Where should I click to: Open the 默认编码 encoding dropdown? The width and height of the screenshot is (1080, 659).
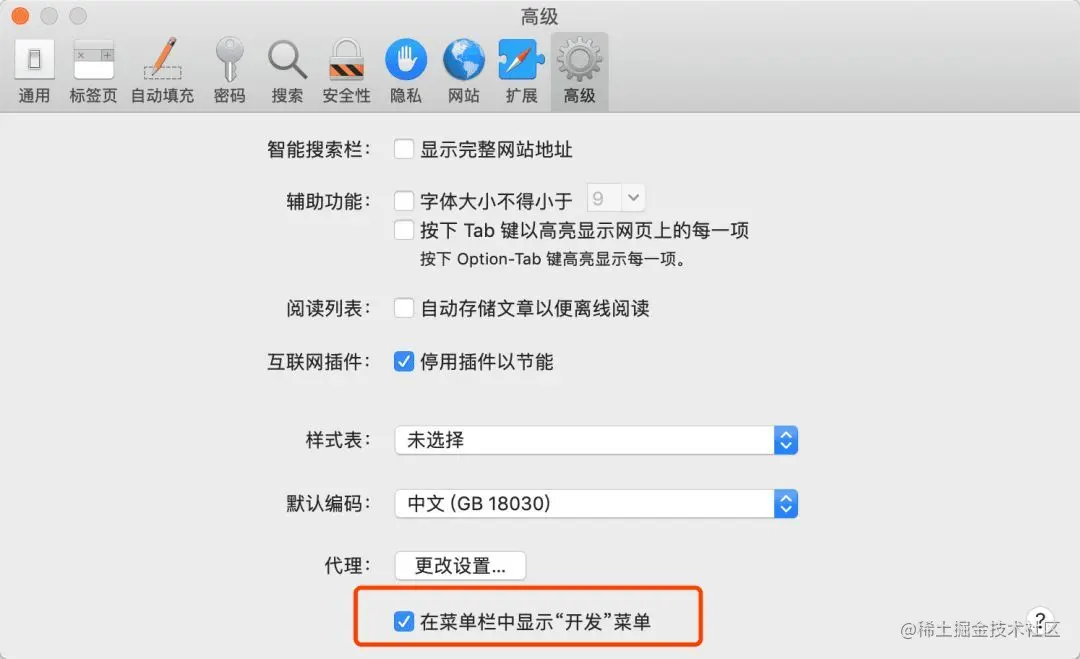coord(596,503)
